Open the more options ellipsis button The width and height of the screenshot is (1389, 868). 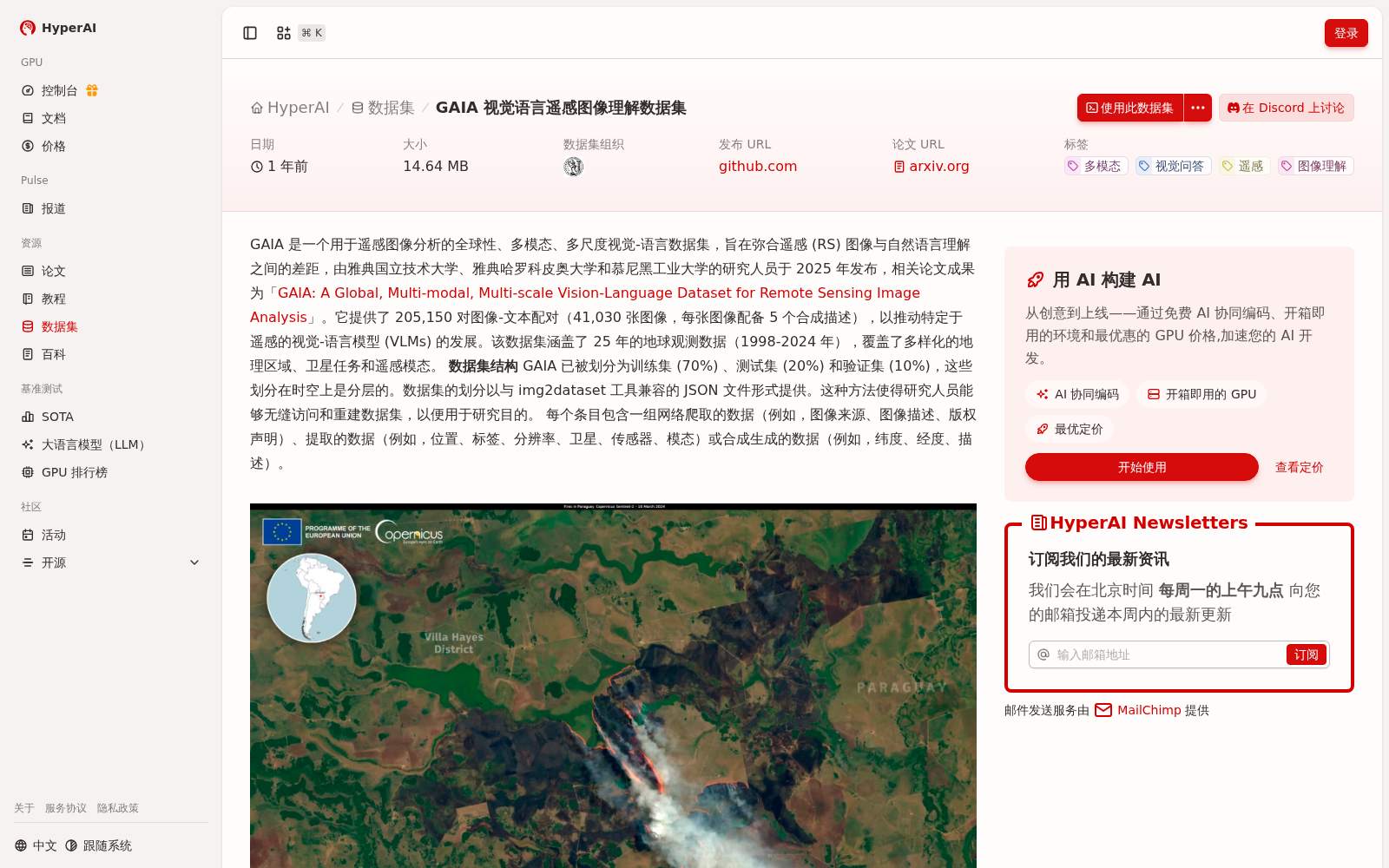click(1198, 108)
